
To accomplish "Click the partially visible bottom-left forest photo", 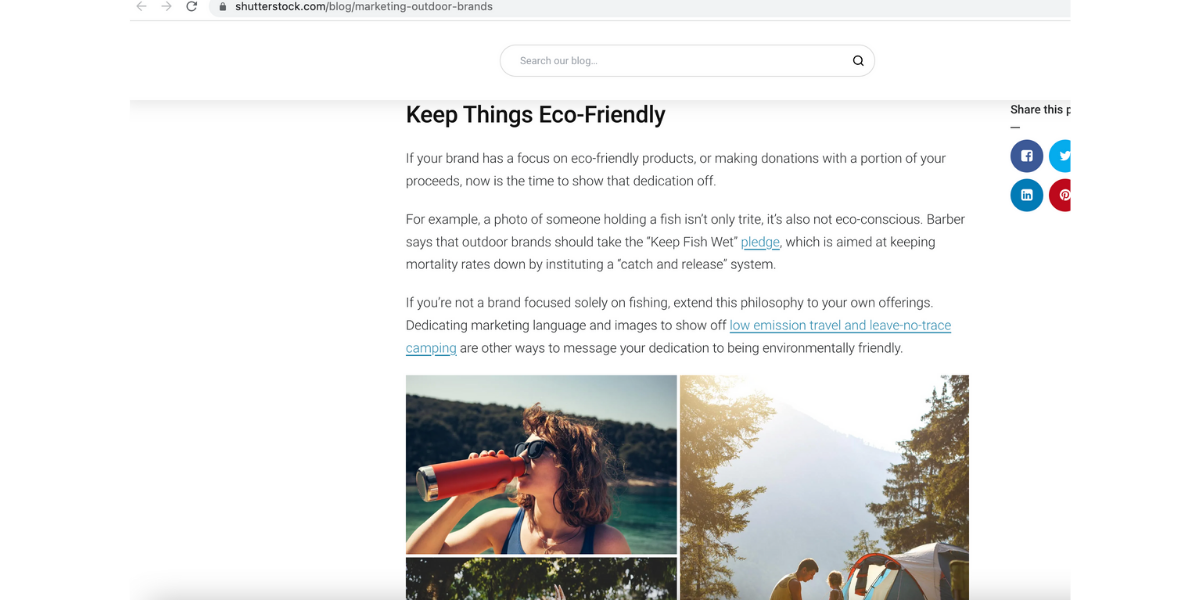I will tap(541, 579).
